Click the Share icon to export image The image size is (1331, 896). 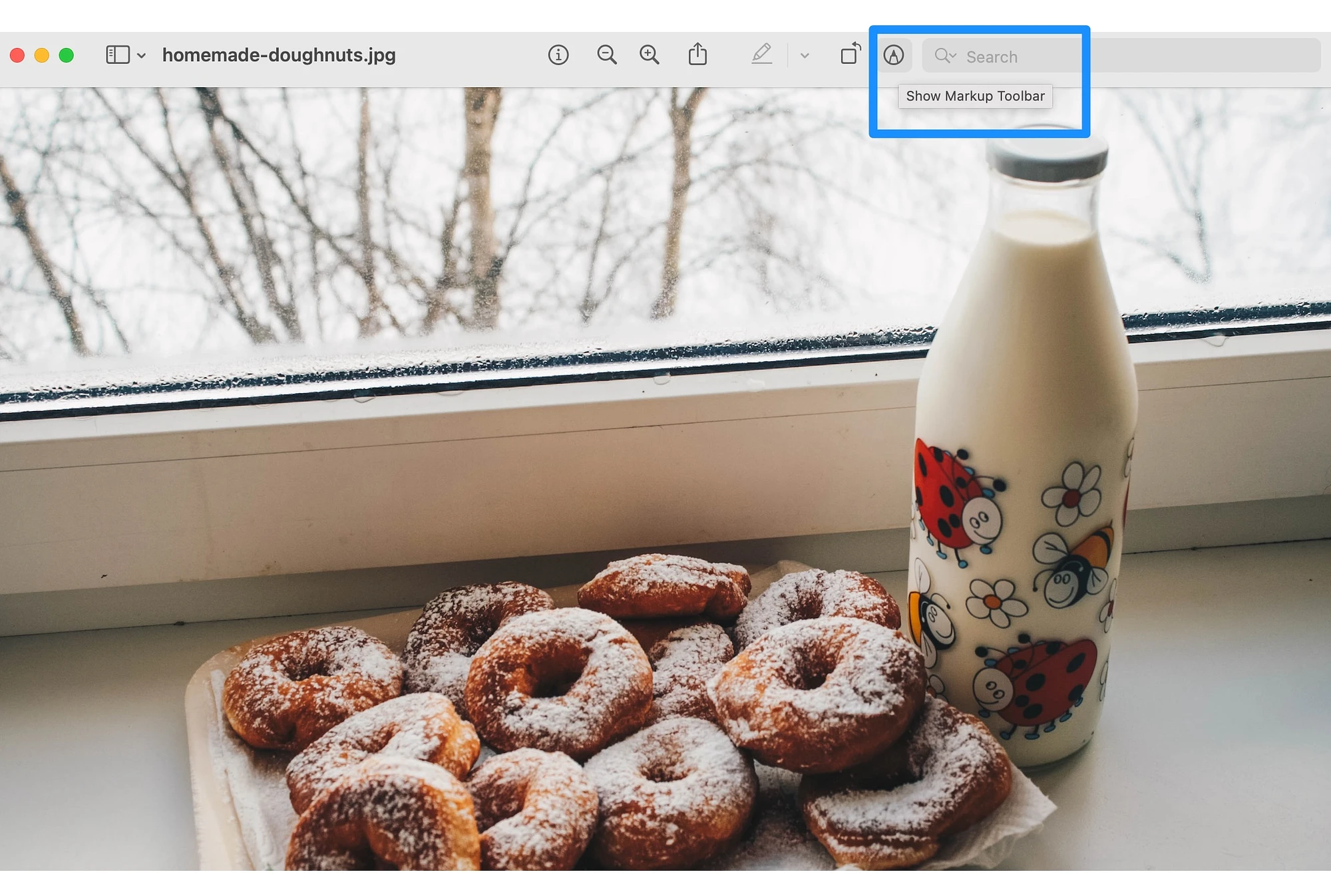(698, 55)
